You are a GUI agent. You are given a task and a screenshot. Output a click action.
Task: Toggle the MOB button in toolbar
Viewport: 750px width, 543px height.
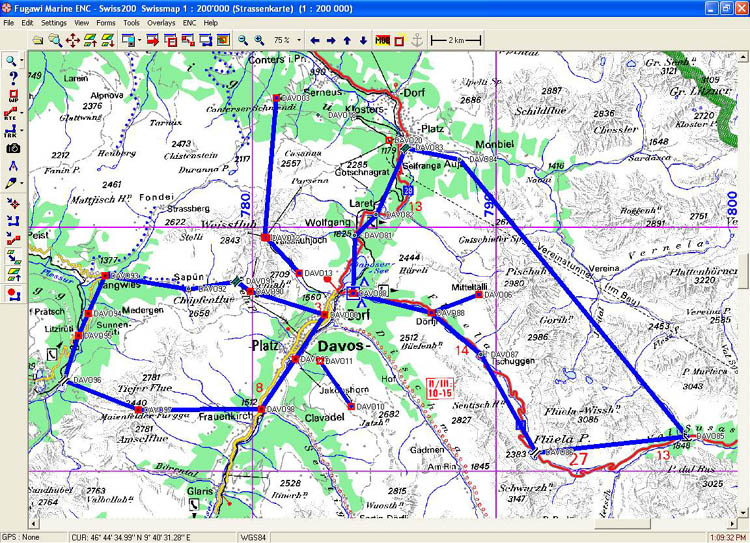(x=382, y=40)
